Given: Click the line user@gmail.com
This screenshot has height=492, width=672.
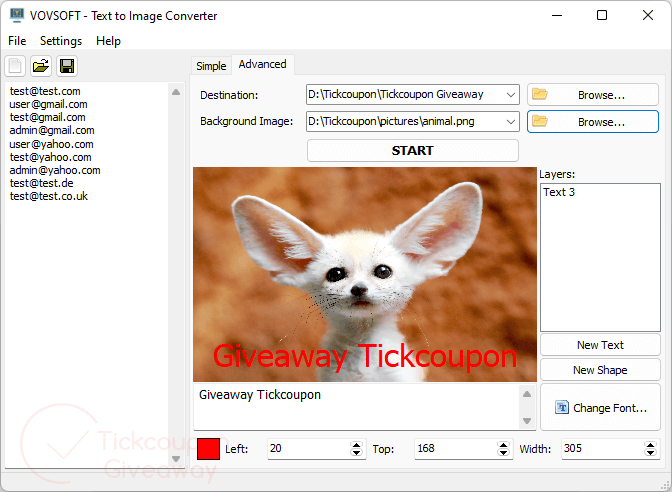Looking at the screenshot, I should [48, 104].
